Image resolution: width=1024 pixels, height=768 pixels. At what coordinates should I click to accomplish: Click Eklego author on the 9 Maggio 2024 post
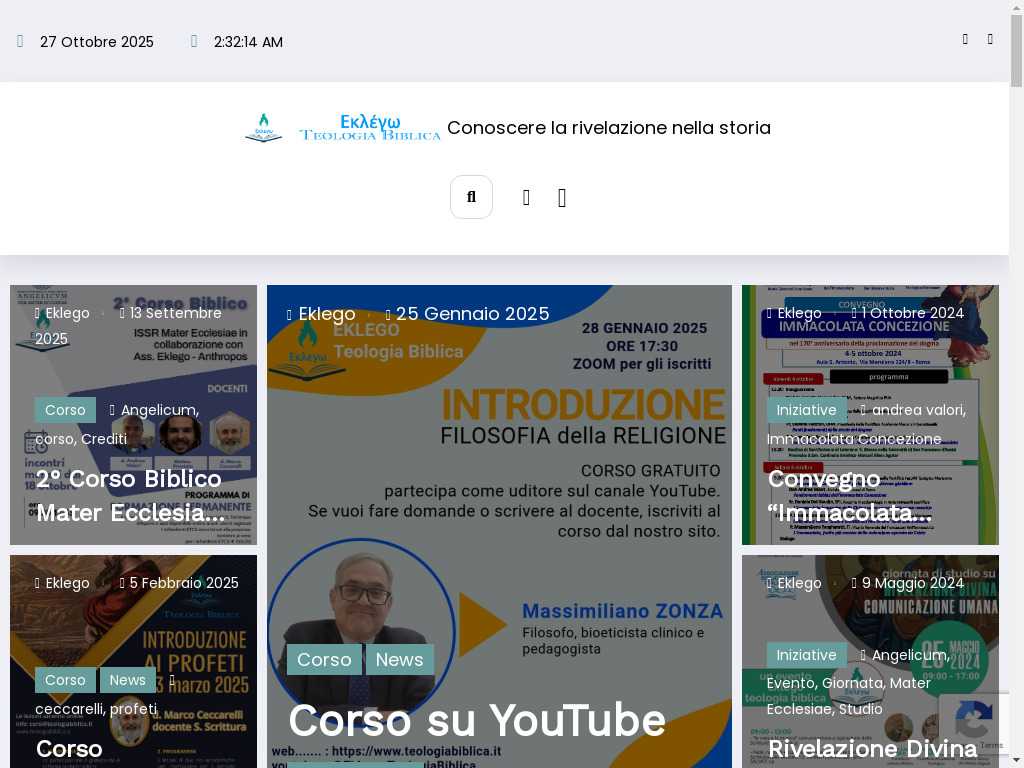click(x=799, y=583)
